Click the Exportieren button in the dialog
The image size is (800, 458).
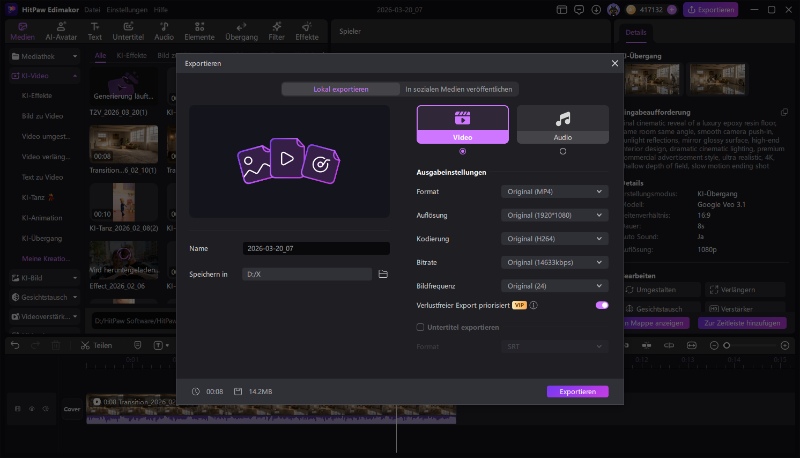578,392
